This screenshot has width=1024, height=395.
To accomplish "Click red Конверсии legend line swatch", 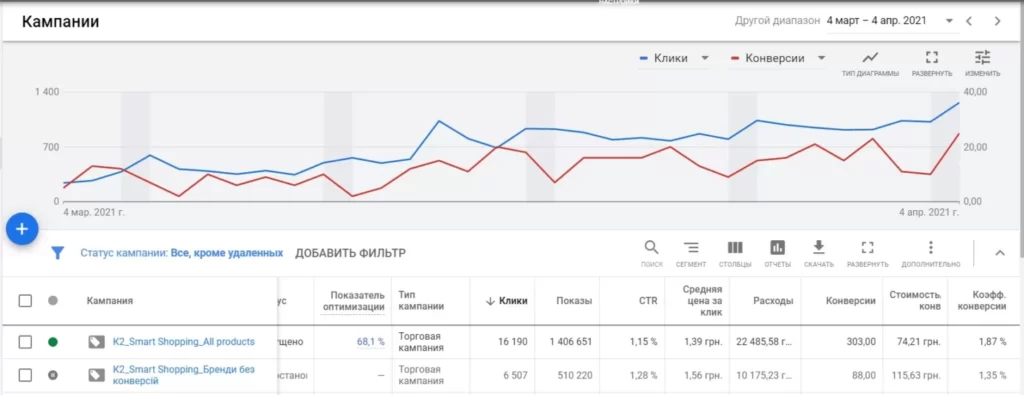I will pyautogui.click(x=735, y=58).
